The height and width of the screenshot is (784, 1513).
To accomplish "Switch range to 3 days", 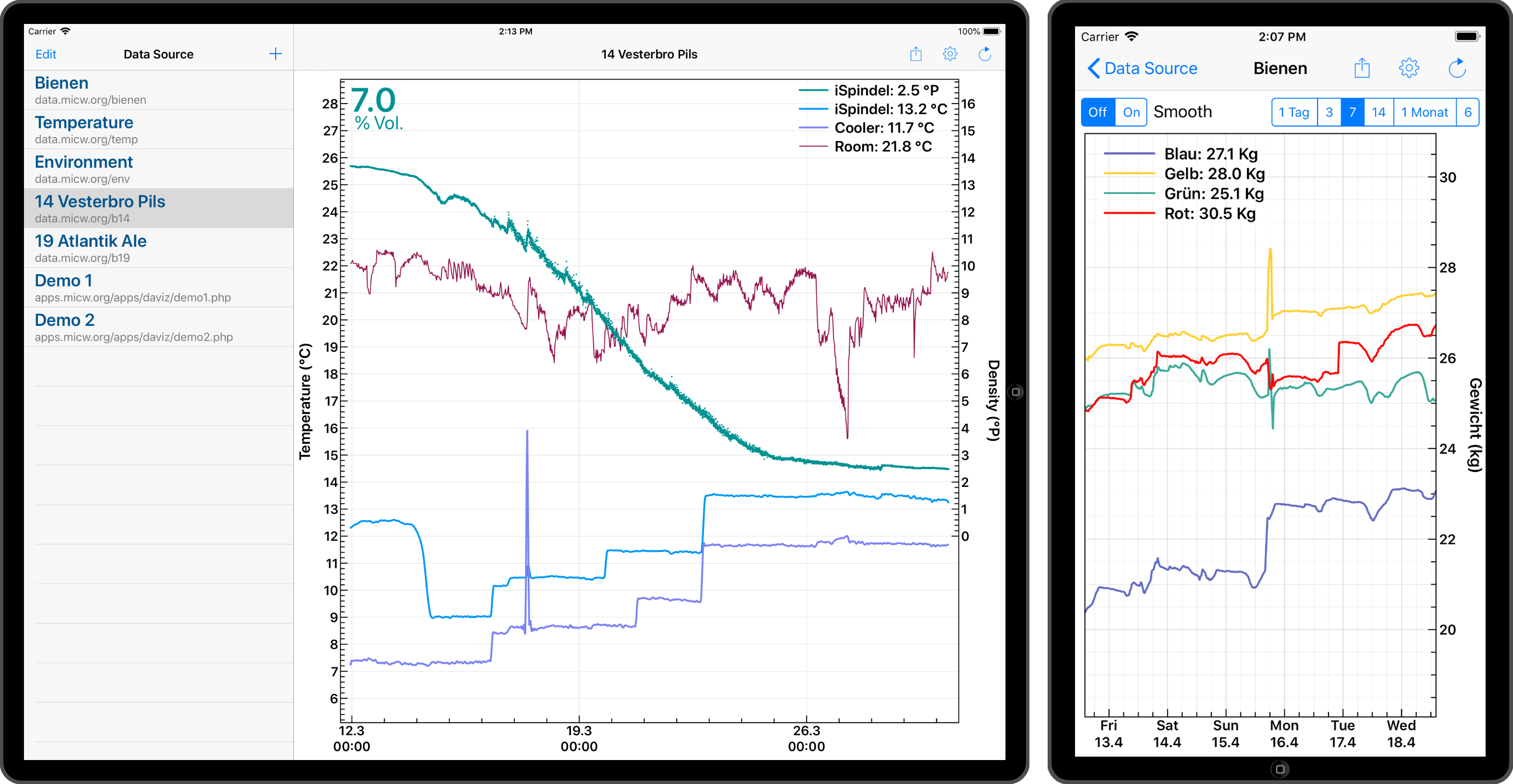I will (x=1329, y=112).
